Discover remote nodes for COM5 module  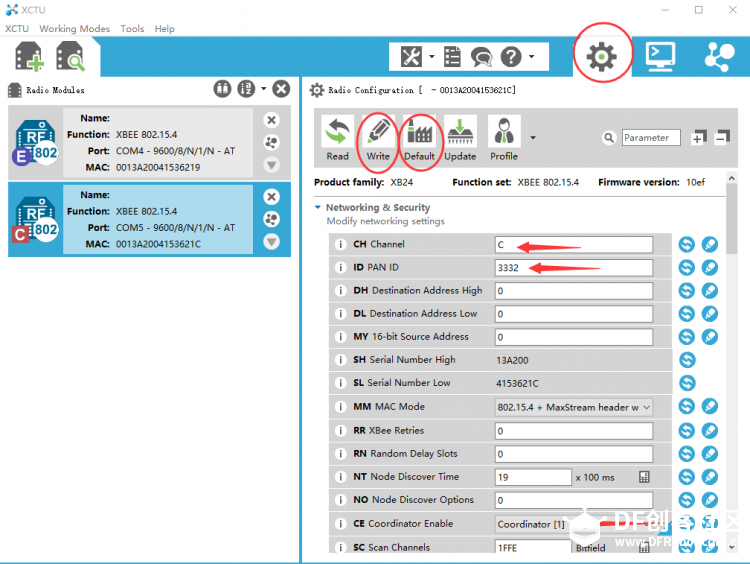point(272,219)
